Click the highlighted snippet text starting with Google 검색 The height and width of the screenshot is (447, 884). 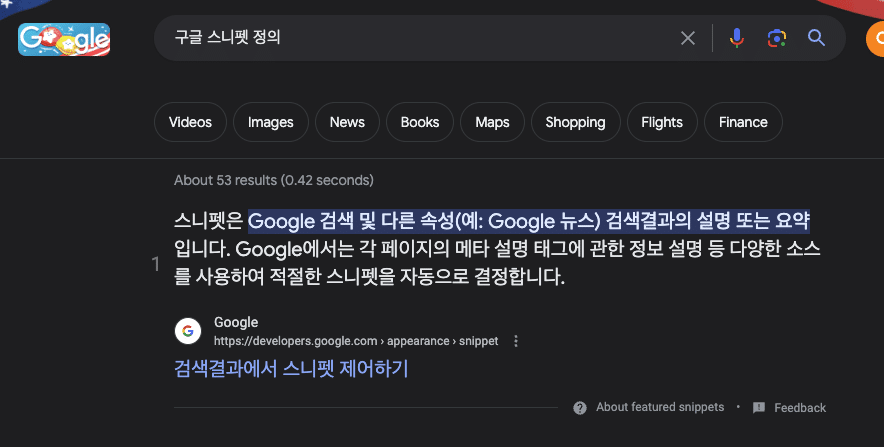click(x=529, y=221)
